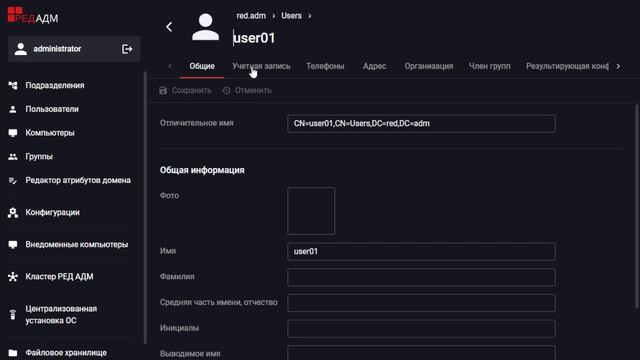Open the Общие tab
640x360 pixels.
click(202, 66)
